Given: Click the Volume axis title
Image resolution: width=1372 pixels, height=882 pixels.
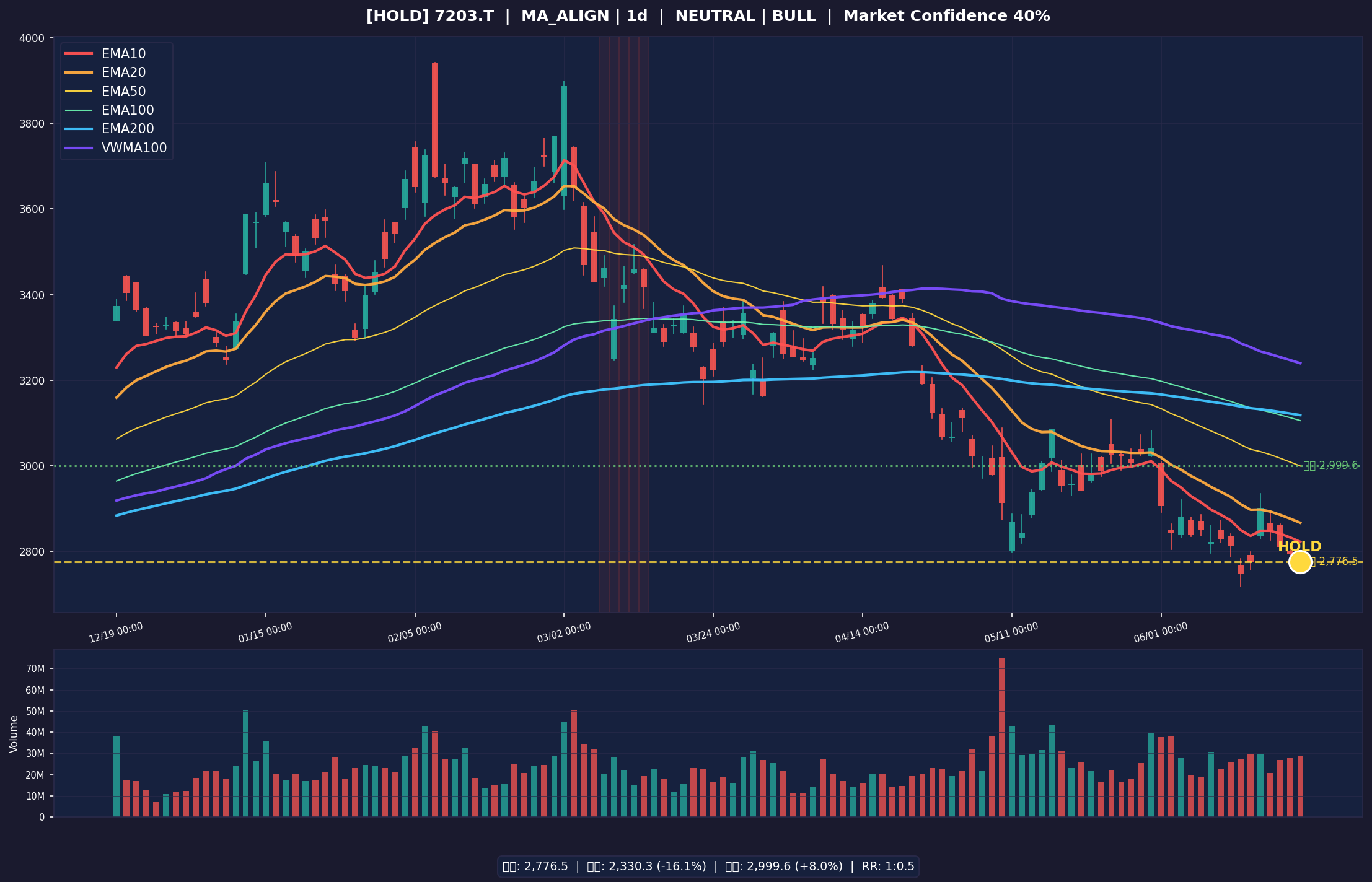Looking at the screenshot, I should [14, 734].
